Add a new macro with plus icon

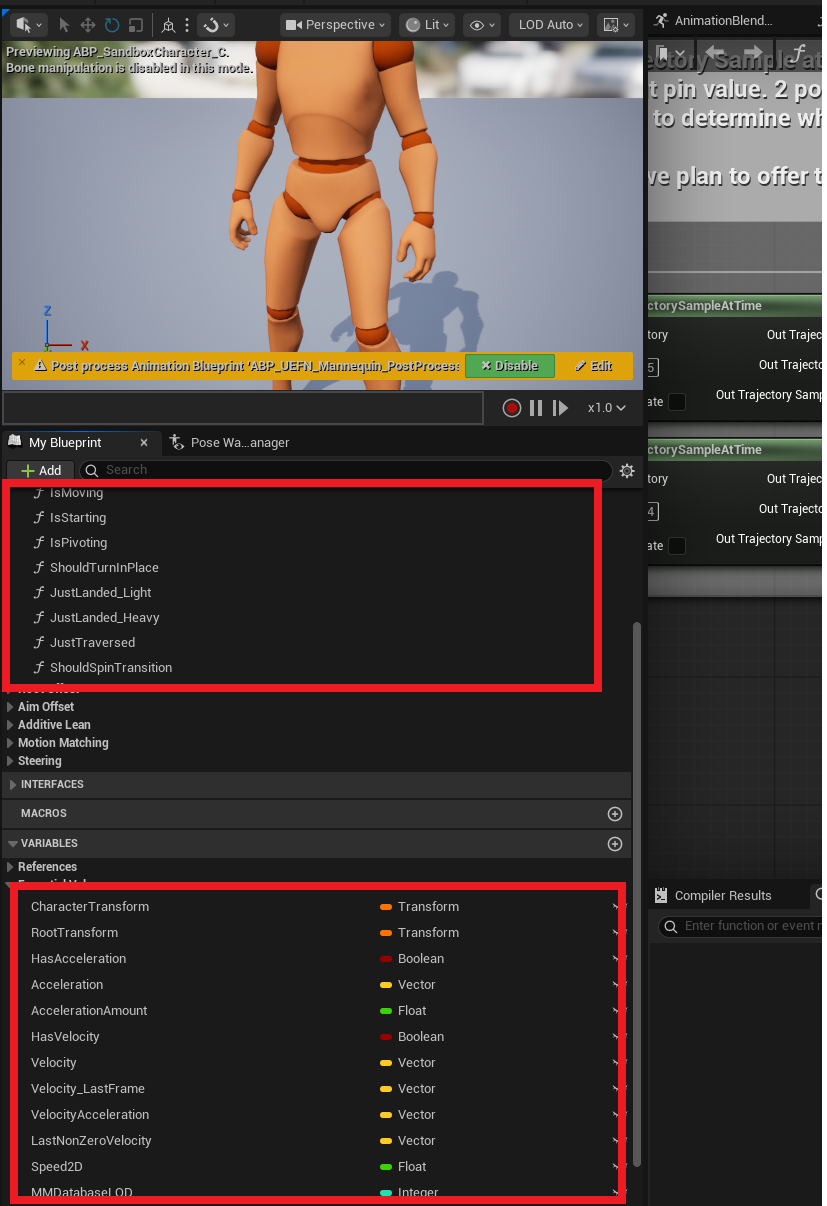point(615,814)
